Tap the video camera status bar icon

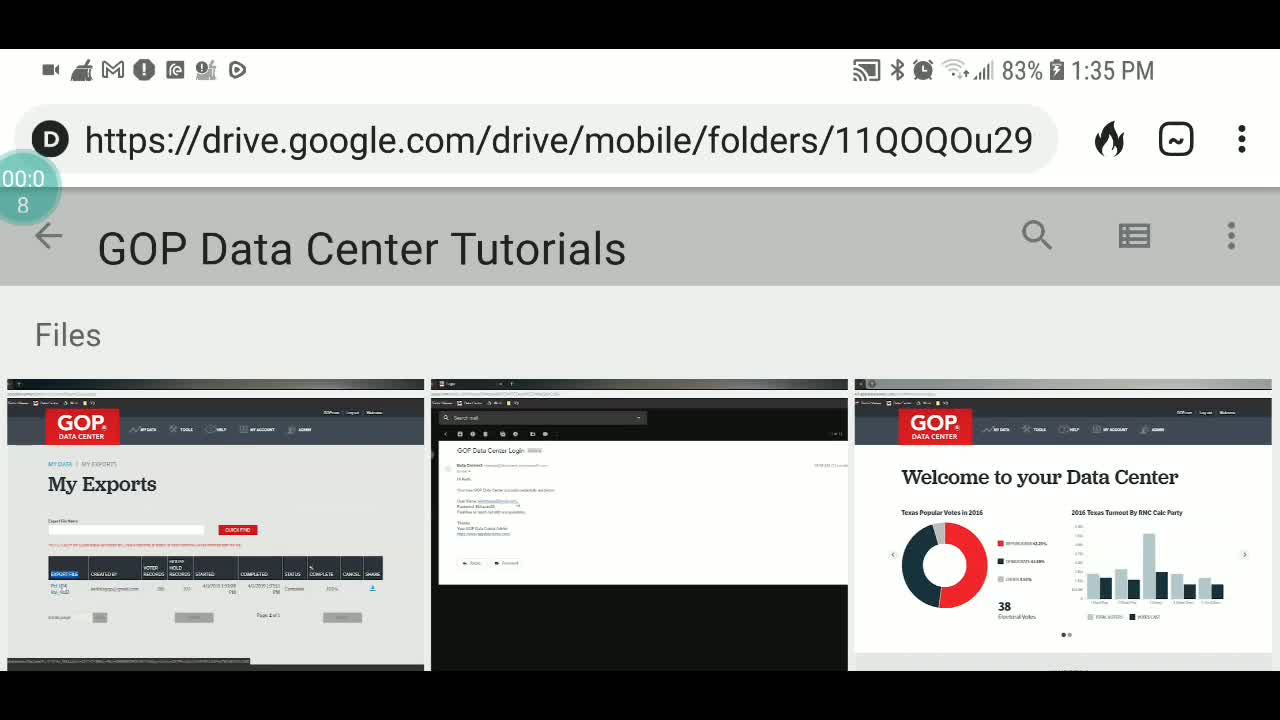[x=51, y=70]
